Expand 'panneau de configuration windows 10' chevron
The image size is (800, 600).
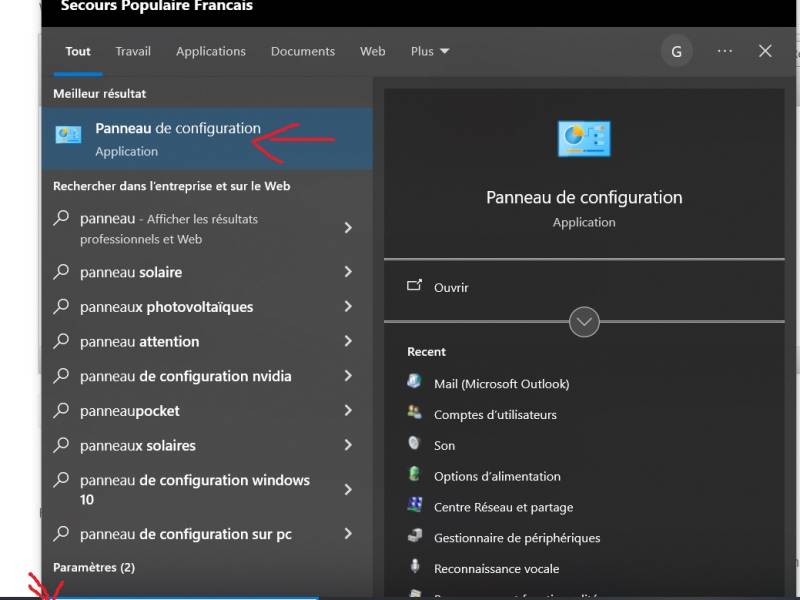[348, 489]
